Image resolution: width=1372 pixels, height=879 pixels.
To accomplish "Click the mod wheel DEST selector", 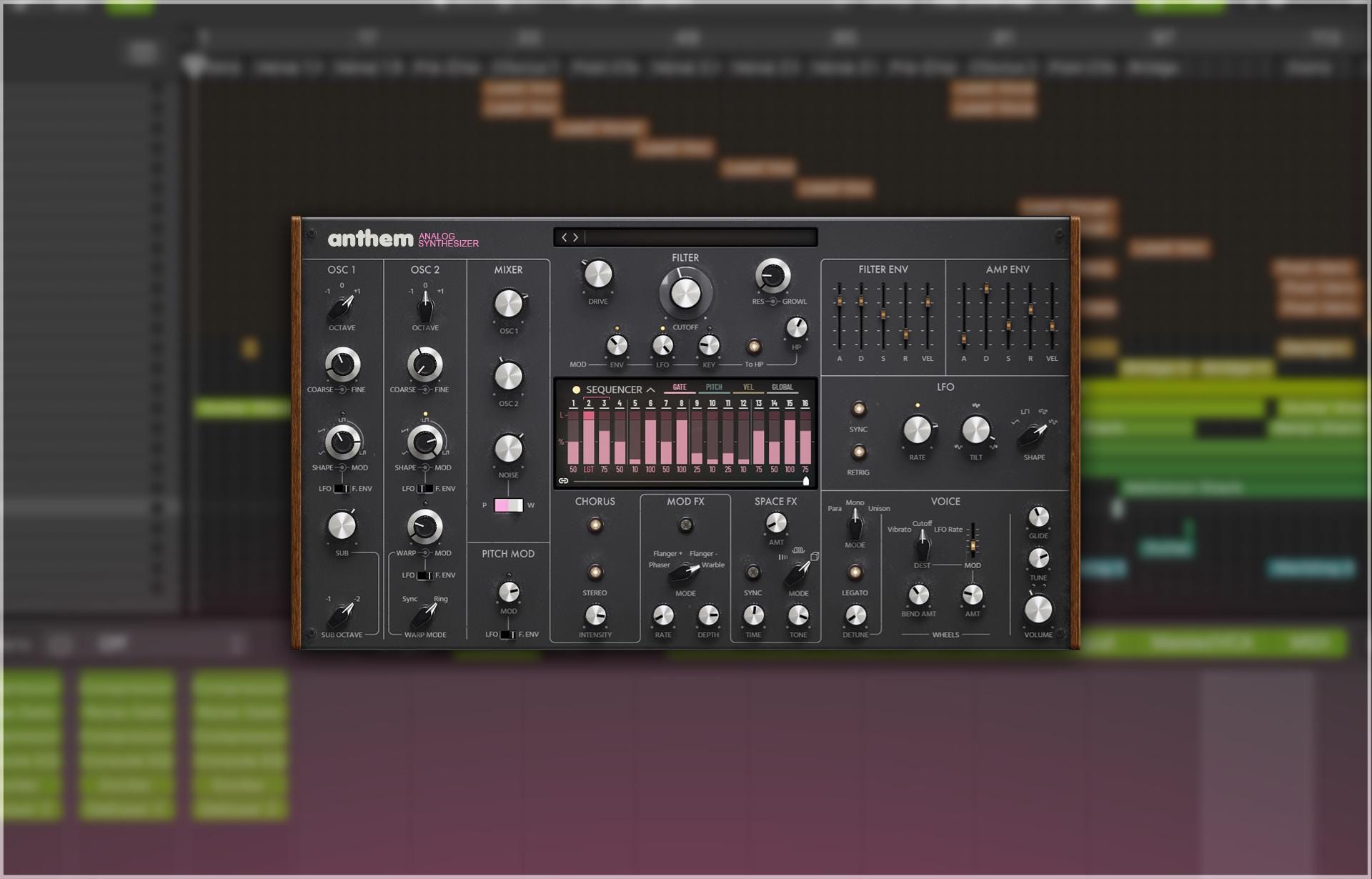I will pos(923,546).
